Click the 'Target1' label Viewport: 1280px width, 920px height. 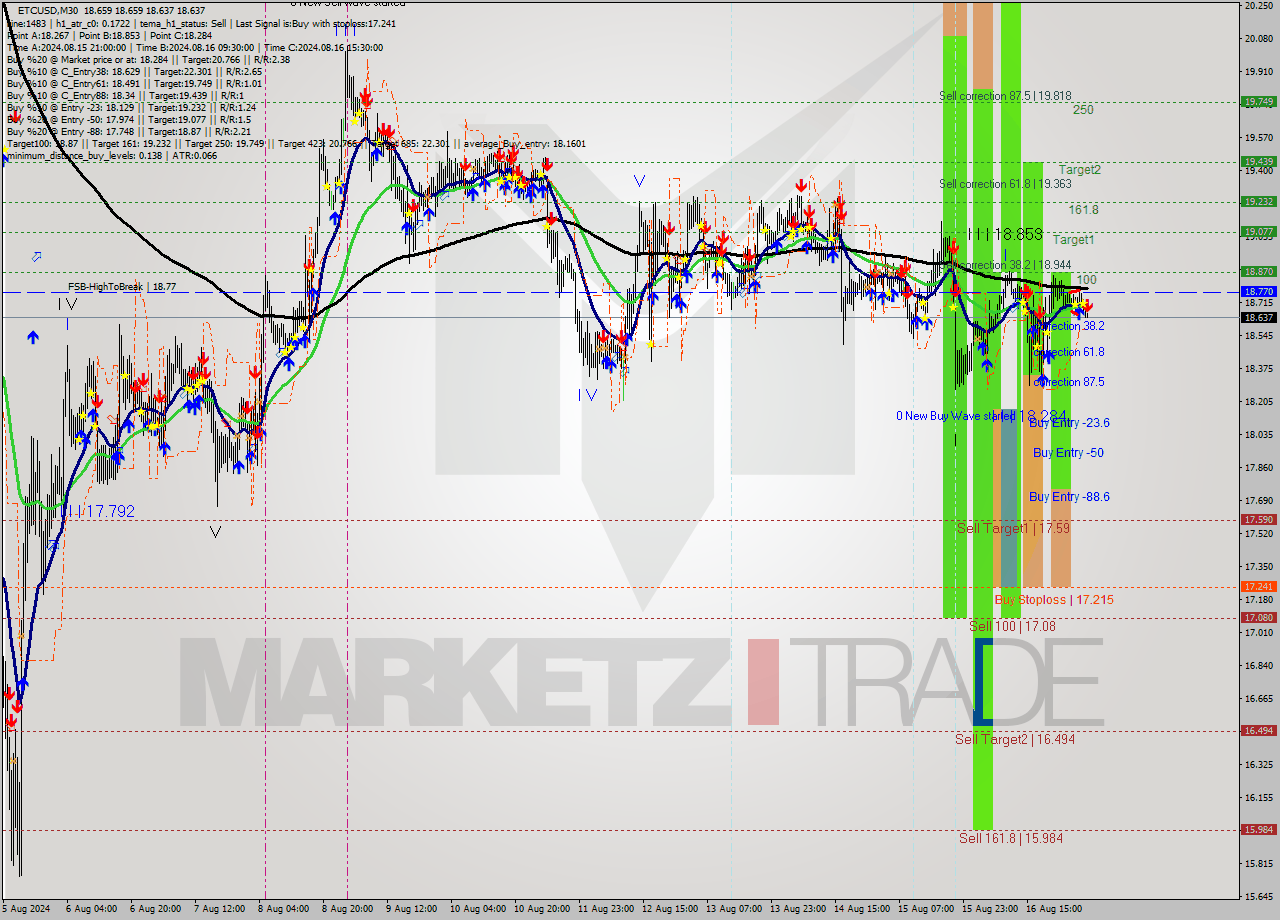pos(1073,240)
